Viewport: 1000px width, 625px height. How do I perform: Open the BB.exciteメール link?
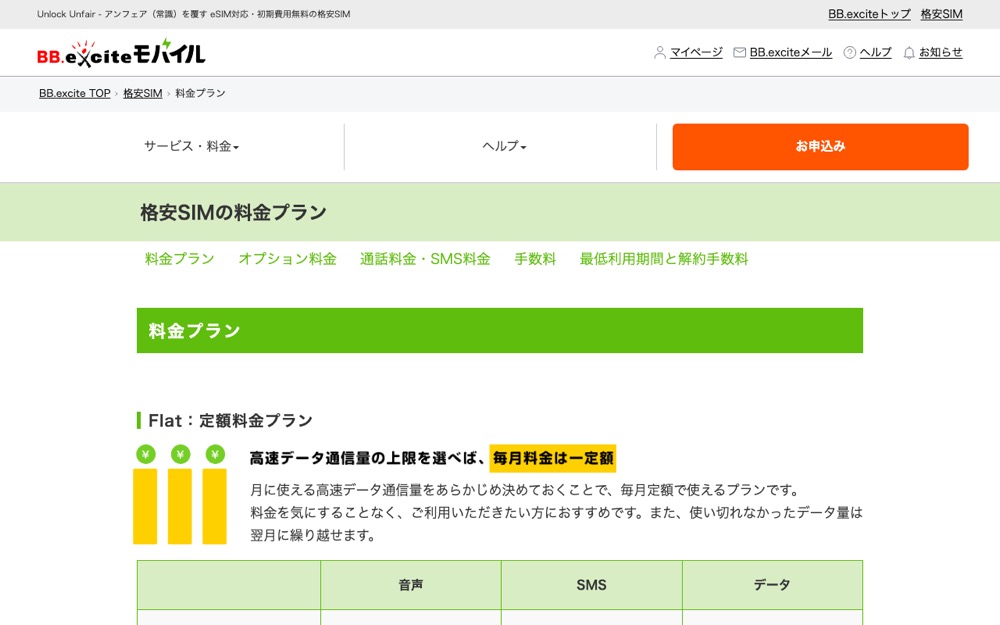[791, 52]
